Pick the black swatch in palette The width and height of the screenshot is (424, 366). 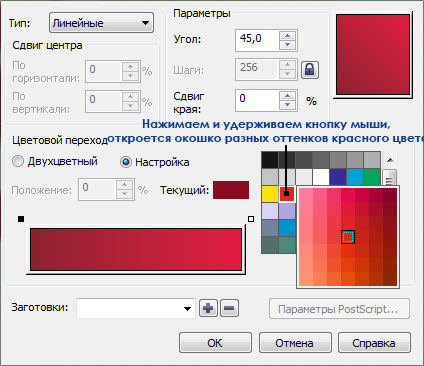[270, 160]
